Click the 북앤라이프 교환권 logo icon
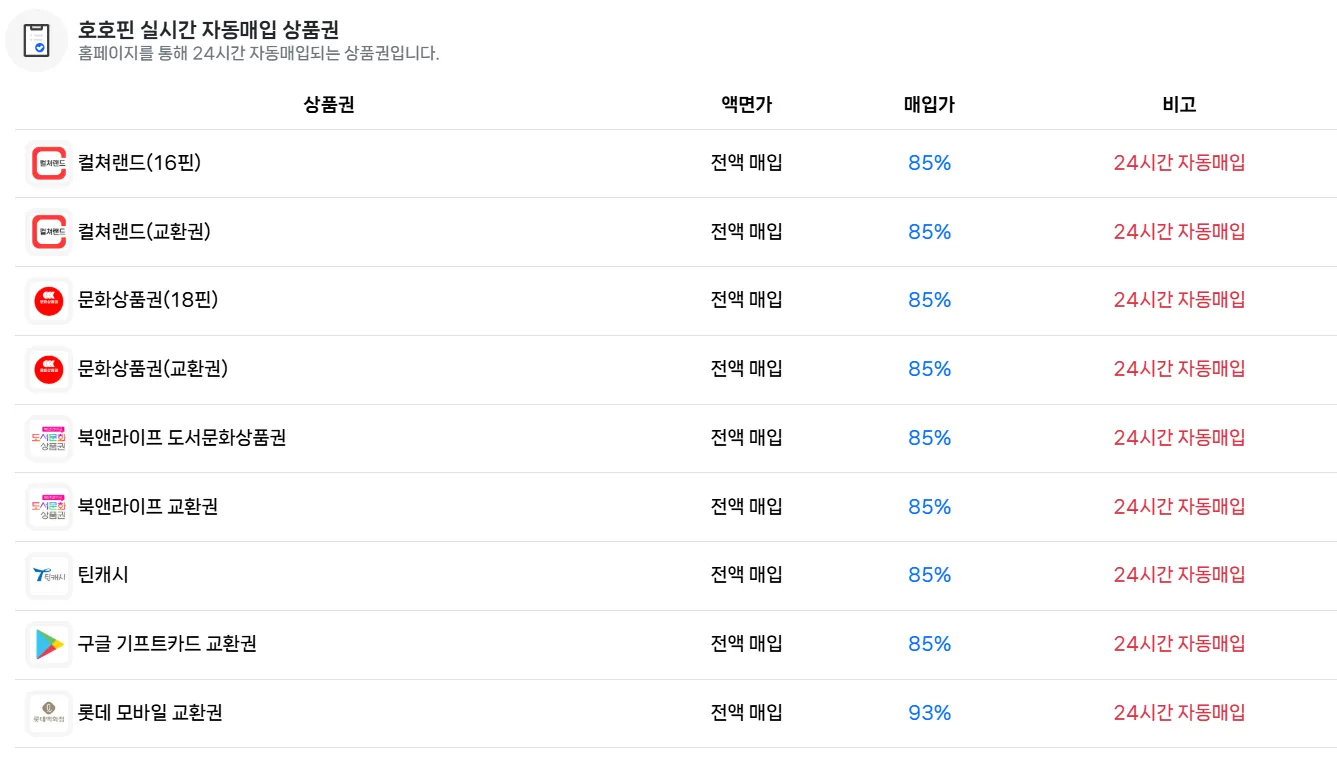 pyautogui.click(x=49, y=507)
